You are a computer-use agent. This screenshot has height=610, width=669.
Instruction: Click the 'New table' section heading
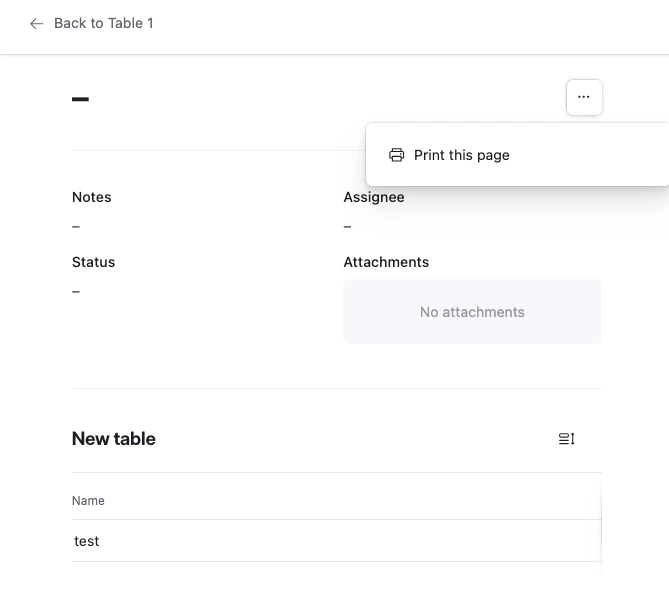(x=114, y=439)
